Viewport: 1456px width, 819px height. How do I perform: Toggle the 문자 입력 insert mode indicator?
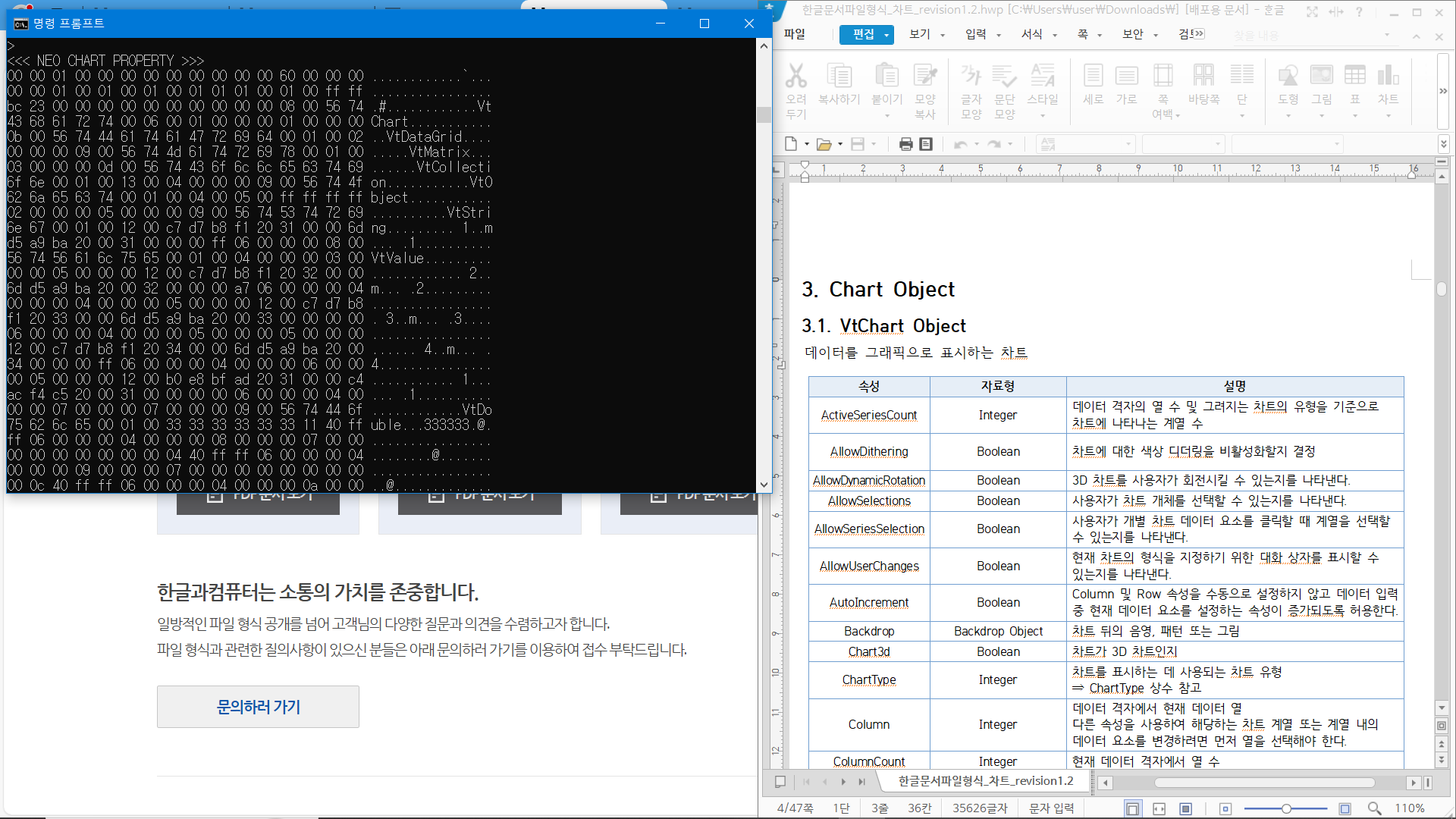click(x=1051, y=808)
